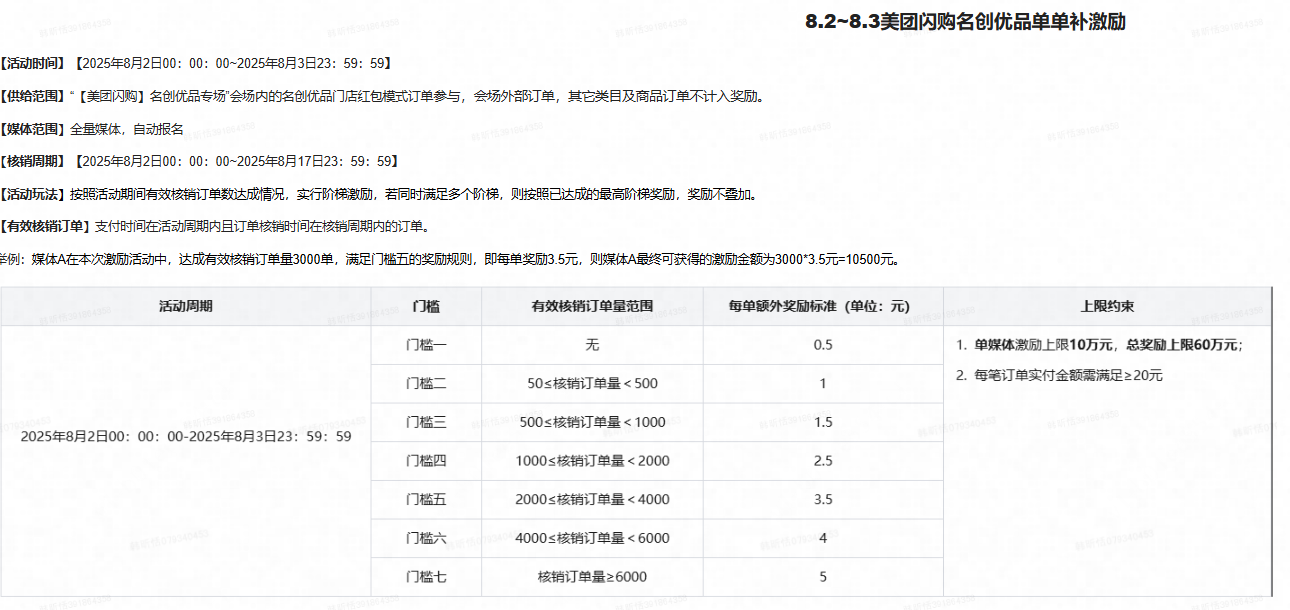Select the 单媒体激励上限10万元 constraint line
The width and height of the screenshot is (1290, 610).
(x=1099, y=345)
